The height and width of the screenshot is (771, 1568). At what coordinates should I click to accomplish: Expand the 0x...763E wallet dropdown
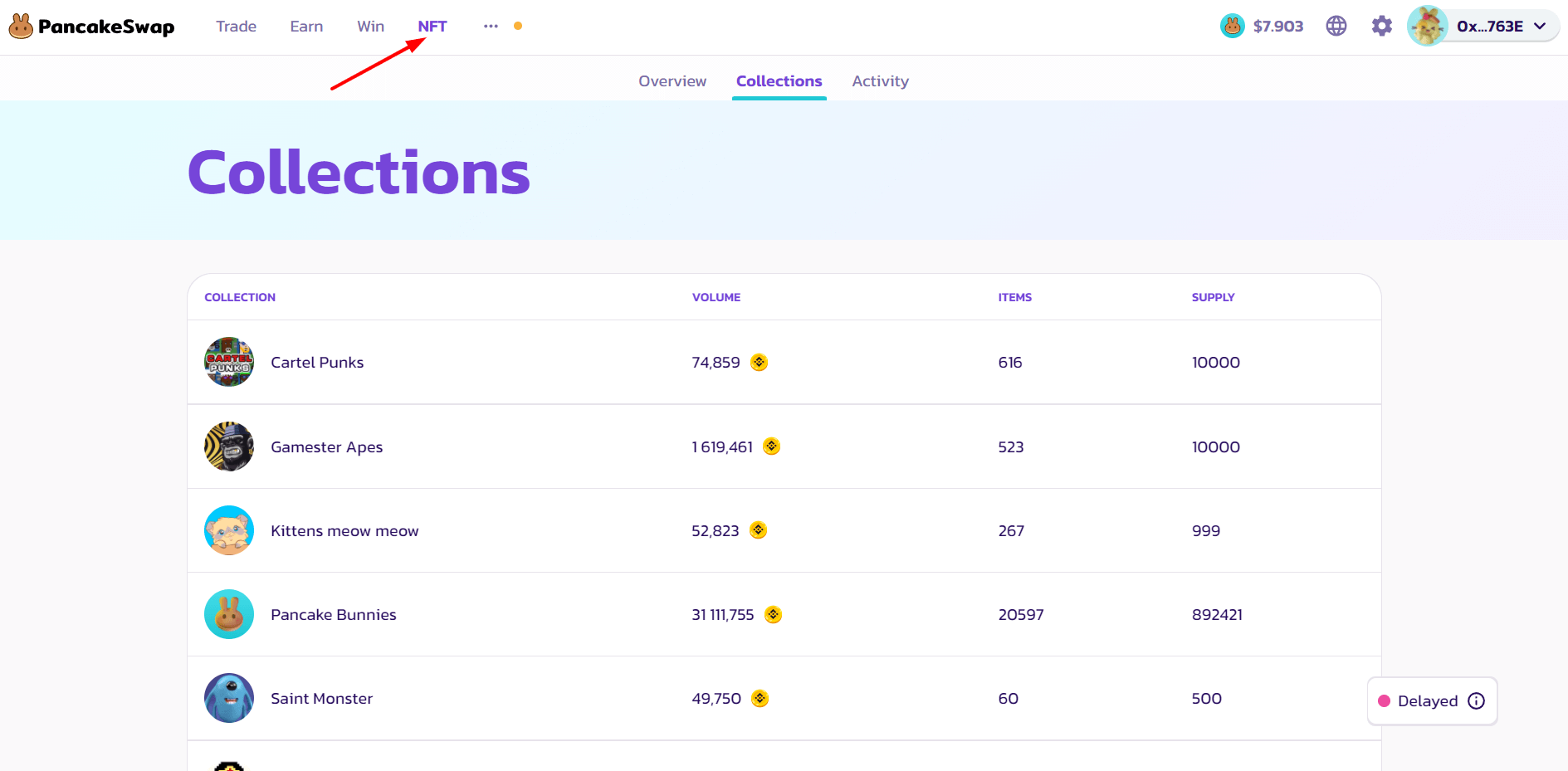[1540, 27]
